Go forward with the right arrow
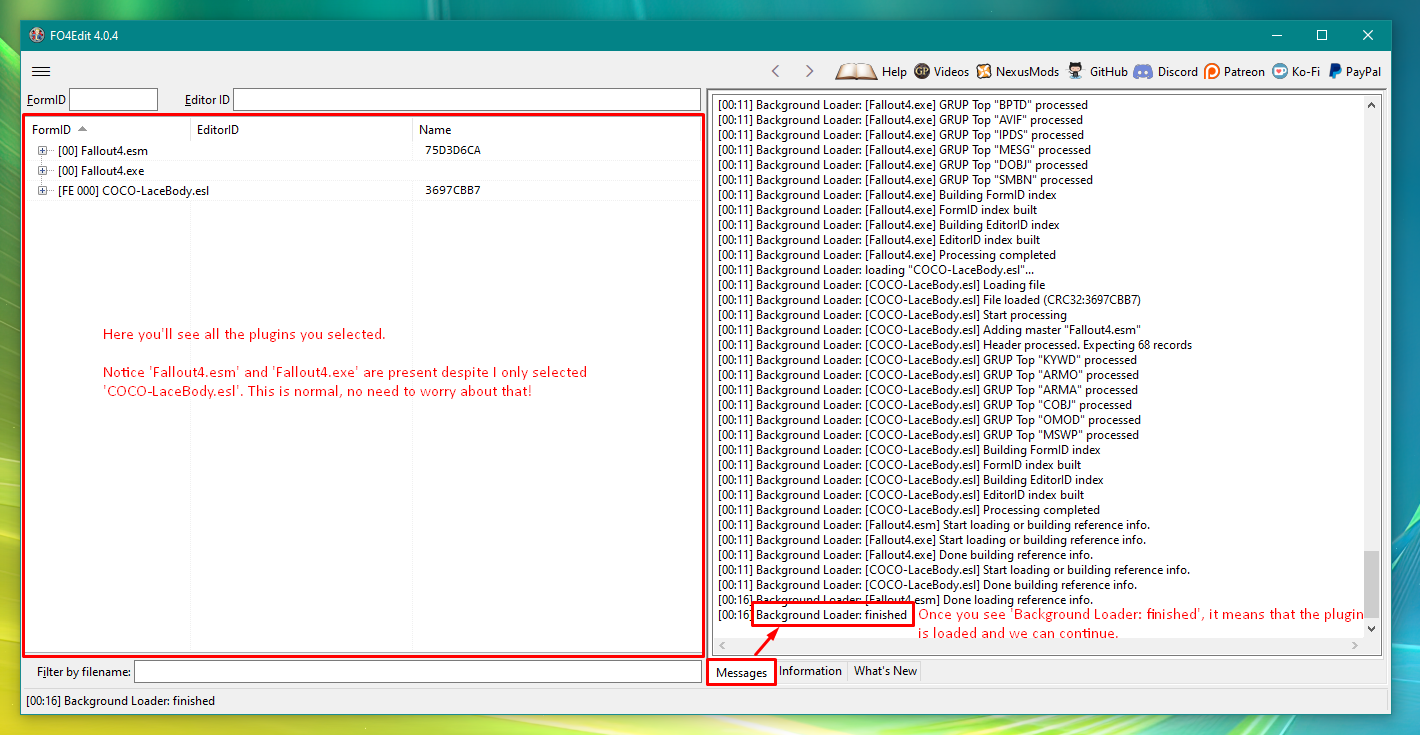1420x735 pixels. click(809, 71)
